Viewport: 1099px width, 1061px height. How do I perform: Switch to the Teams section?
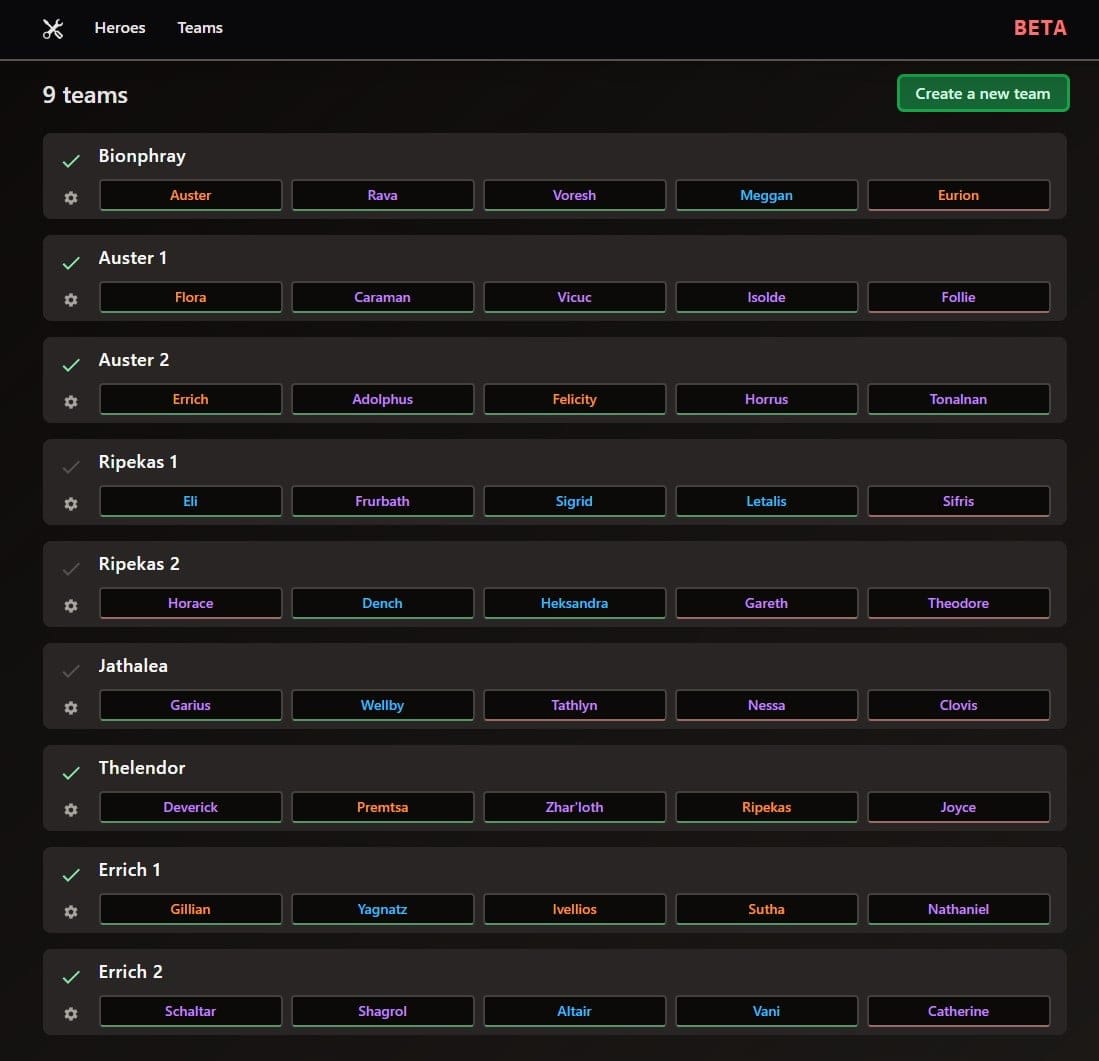coord(199,28)
